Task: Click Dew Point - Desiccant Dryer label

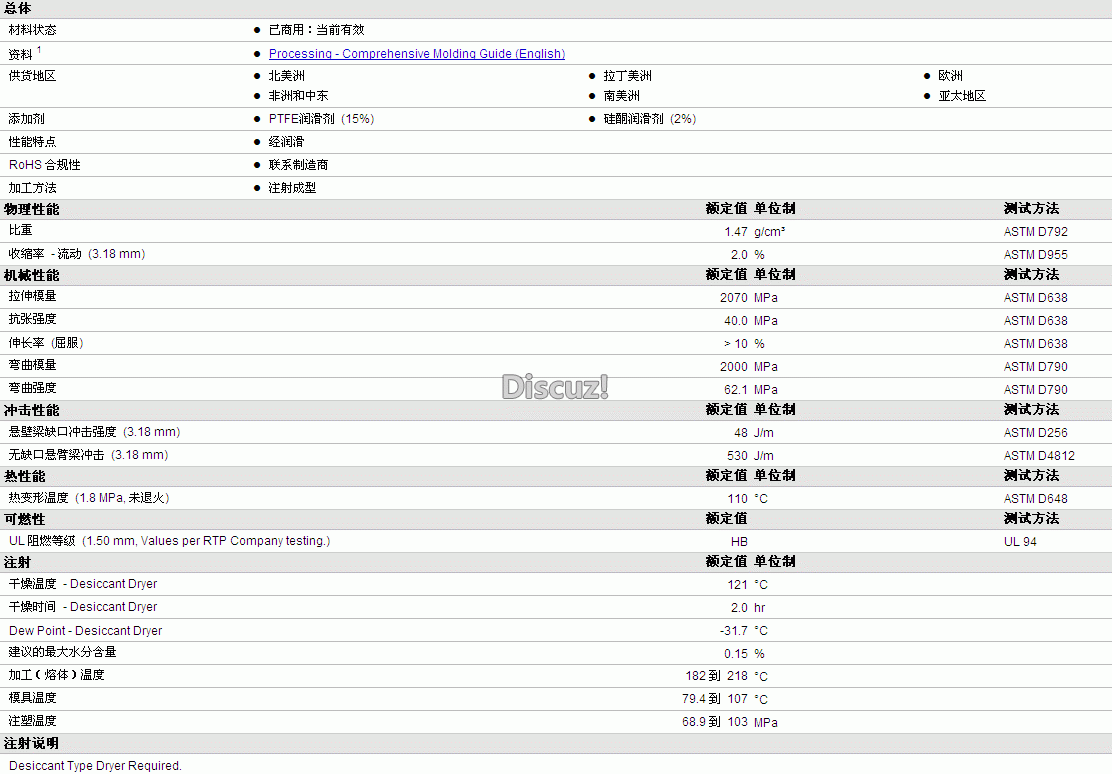Action: tap(86, 631)
